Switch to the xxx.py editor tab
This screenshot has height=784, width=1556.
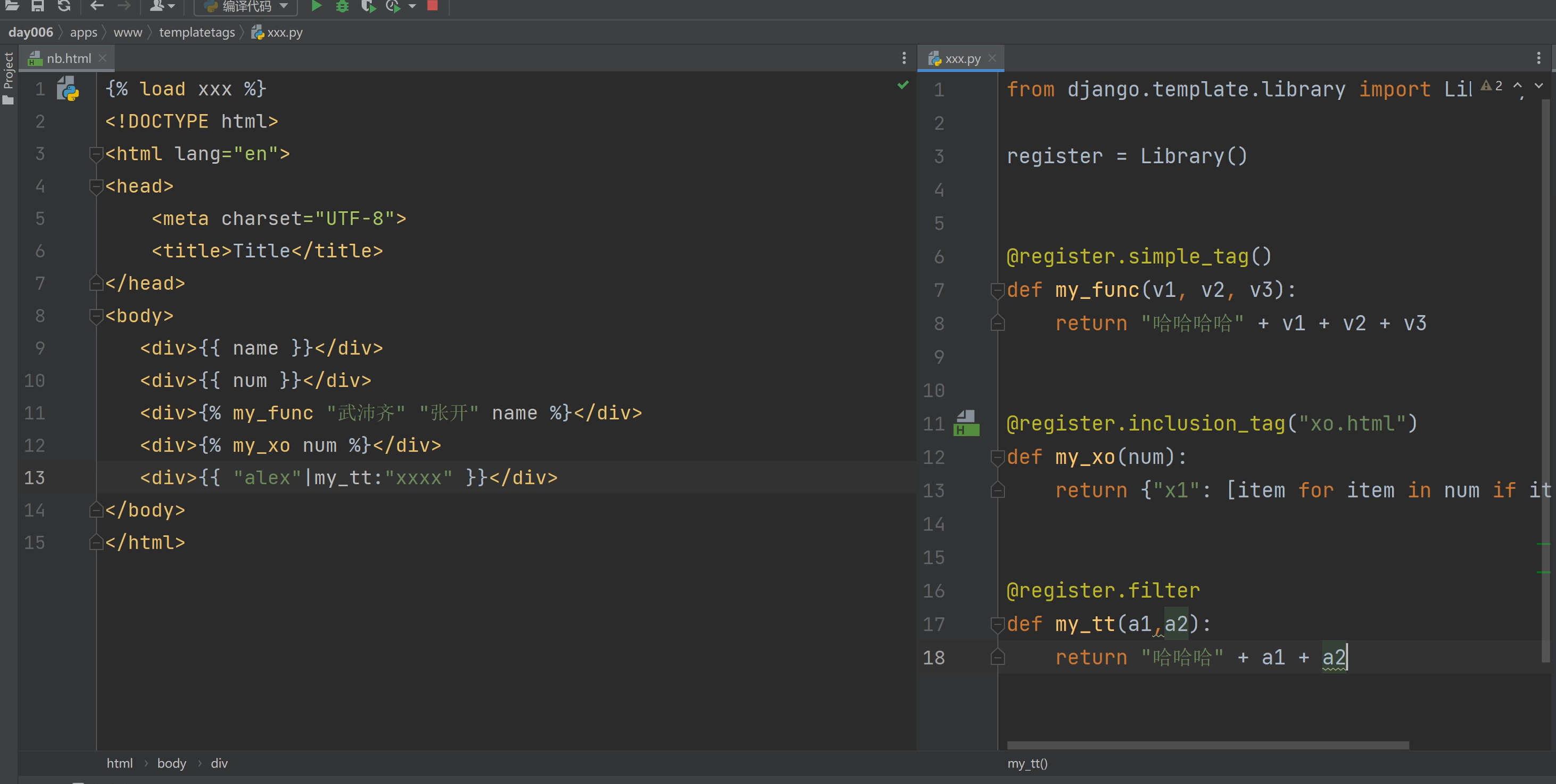click(x=962, y=59)
